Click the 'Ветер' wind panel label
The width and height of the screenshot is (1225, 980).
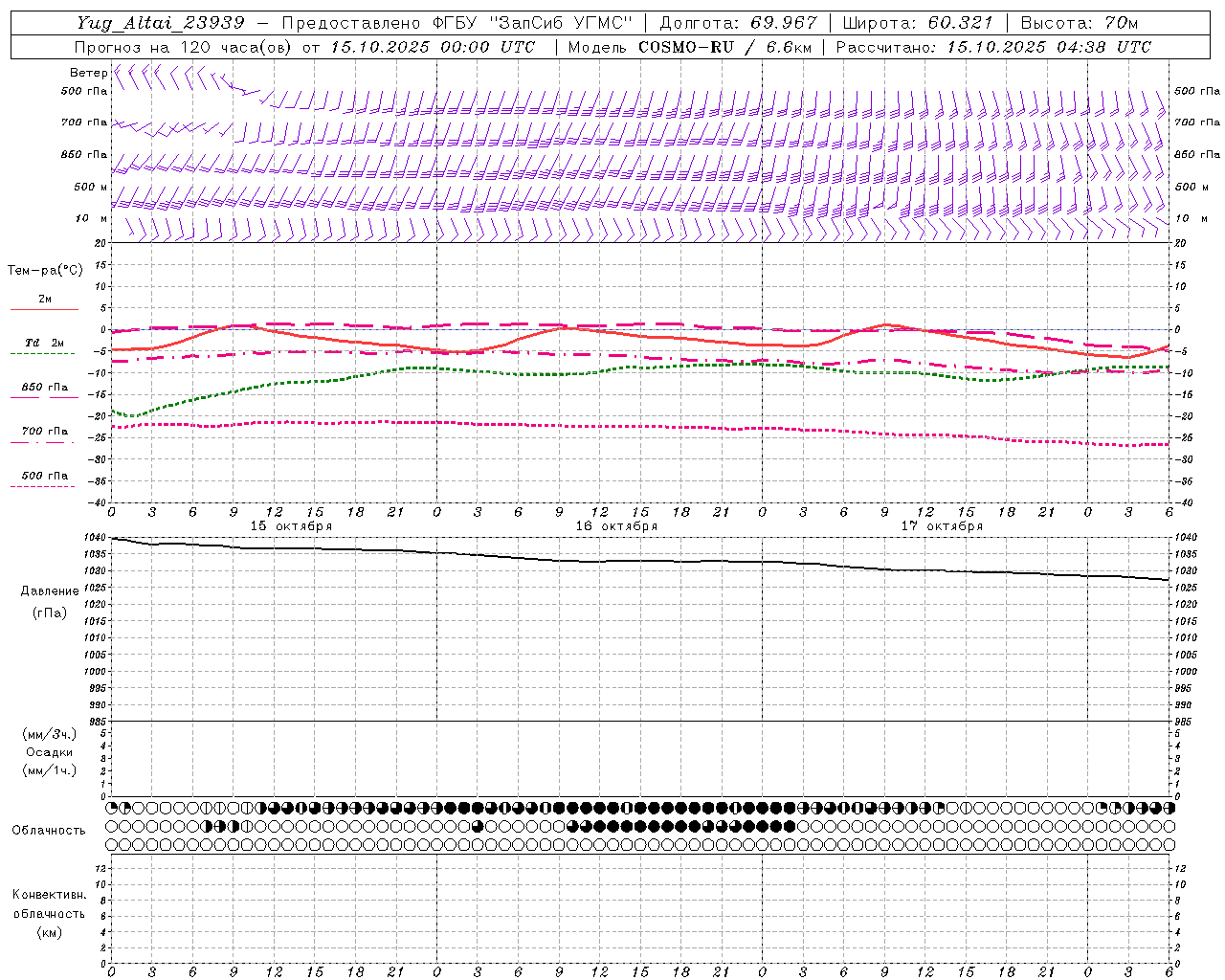(x=88, y=73)
